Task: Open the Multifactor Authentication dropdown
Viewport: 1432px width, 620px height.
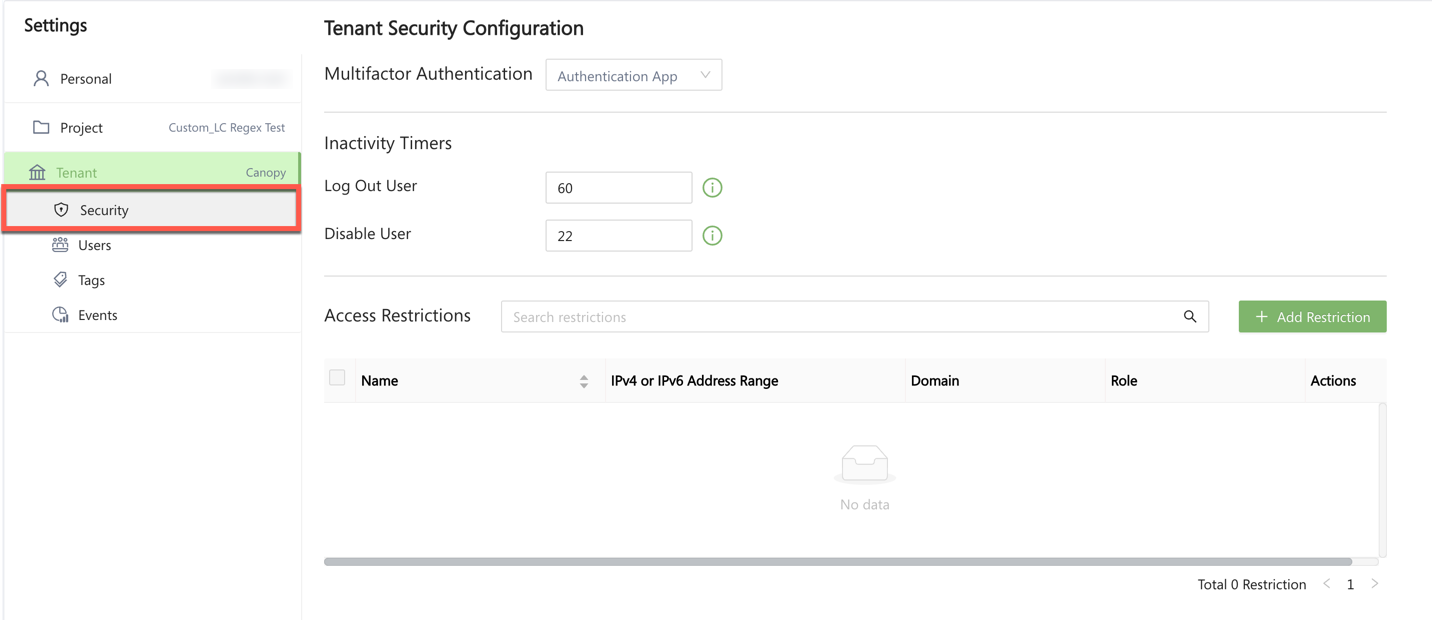Action: [633, 76]
